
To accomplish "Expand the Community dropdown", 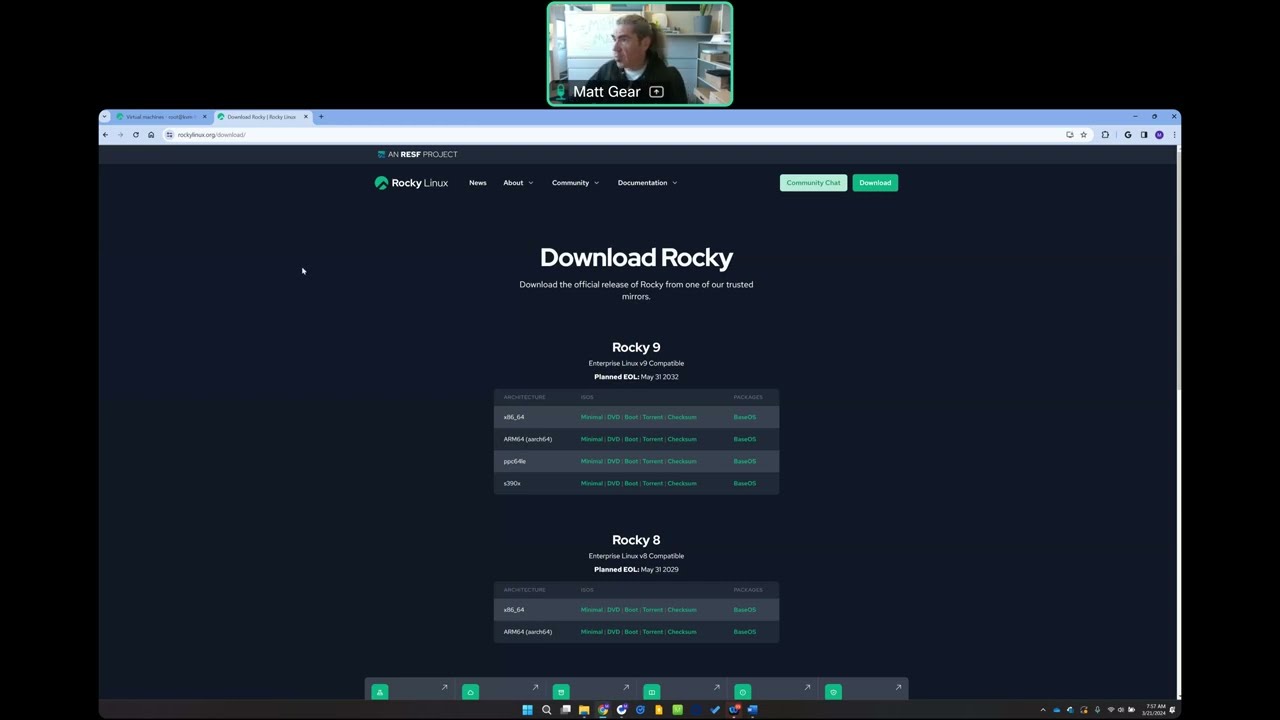I will 575,183.
